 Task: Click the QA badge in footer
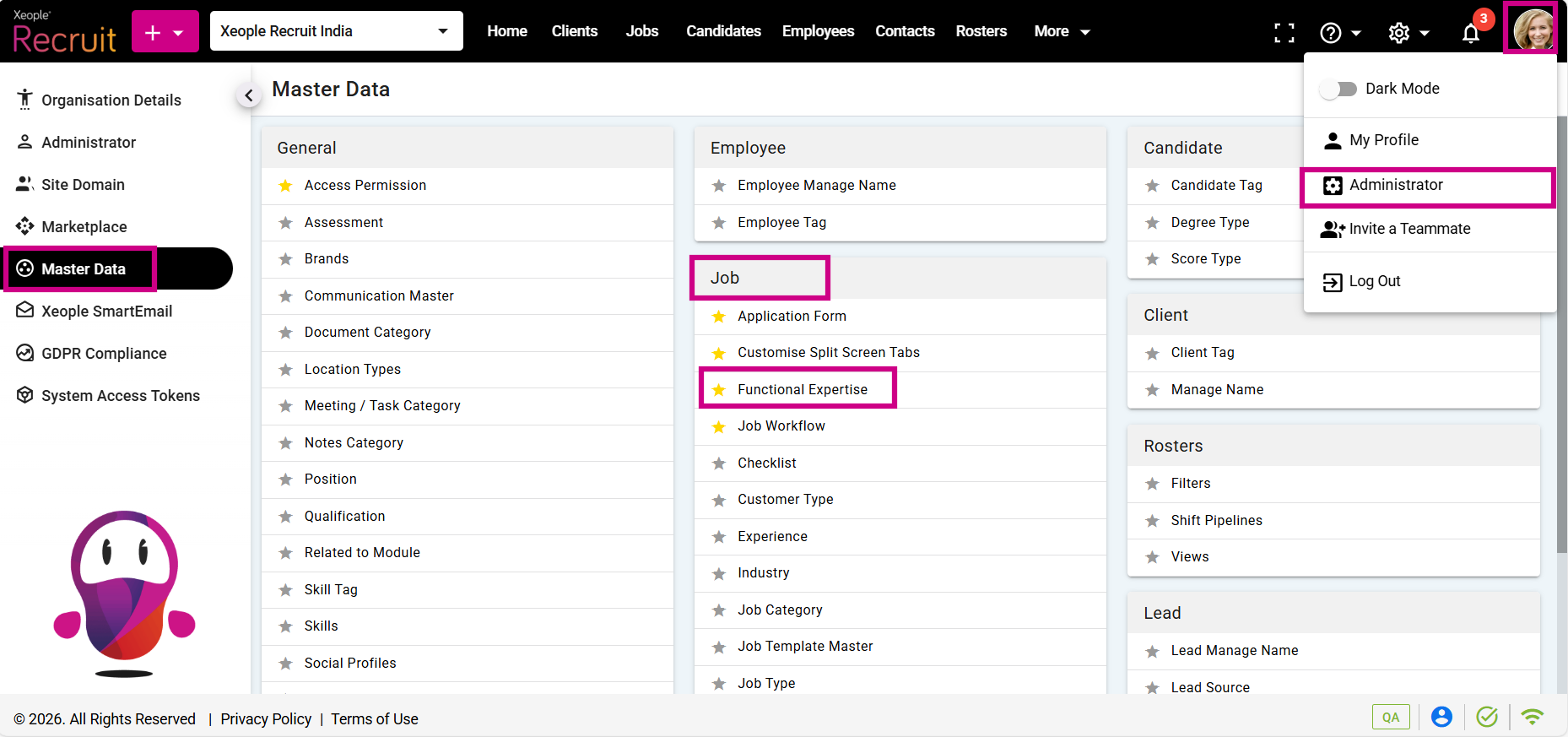1391,717
